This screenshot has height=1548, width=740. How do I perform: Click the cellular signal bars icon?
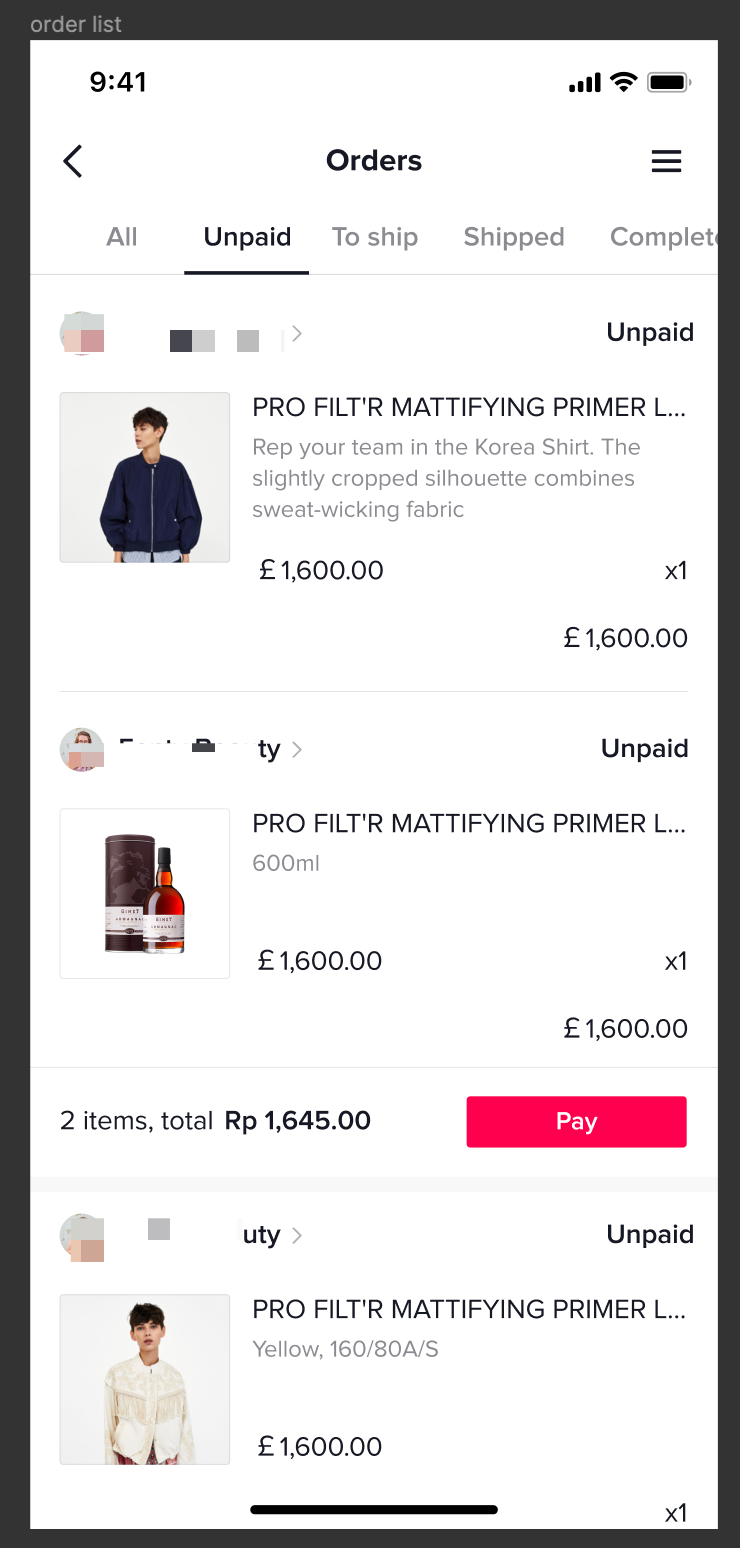pyautogui.click(x=584, y=83)
